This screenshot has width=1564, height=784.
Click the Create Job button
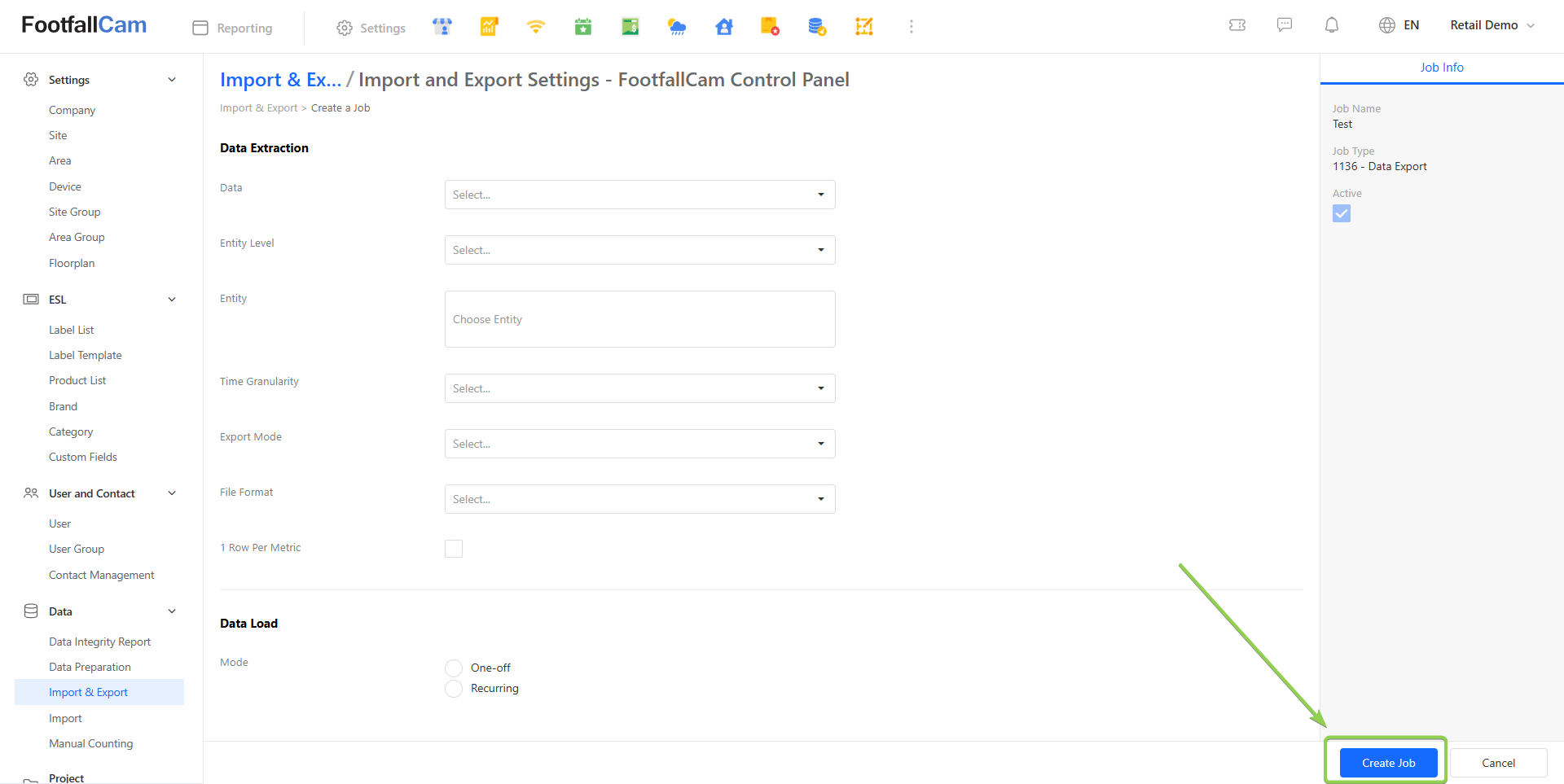[x=1388, y=763]
